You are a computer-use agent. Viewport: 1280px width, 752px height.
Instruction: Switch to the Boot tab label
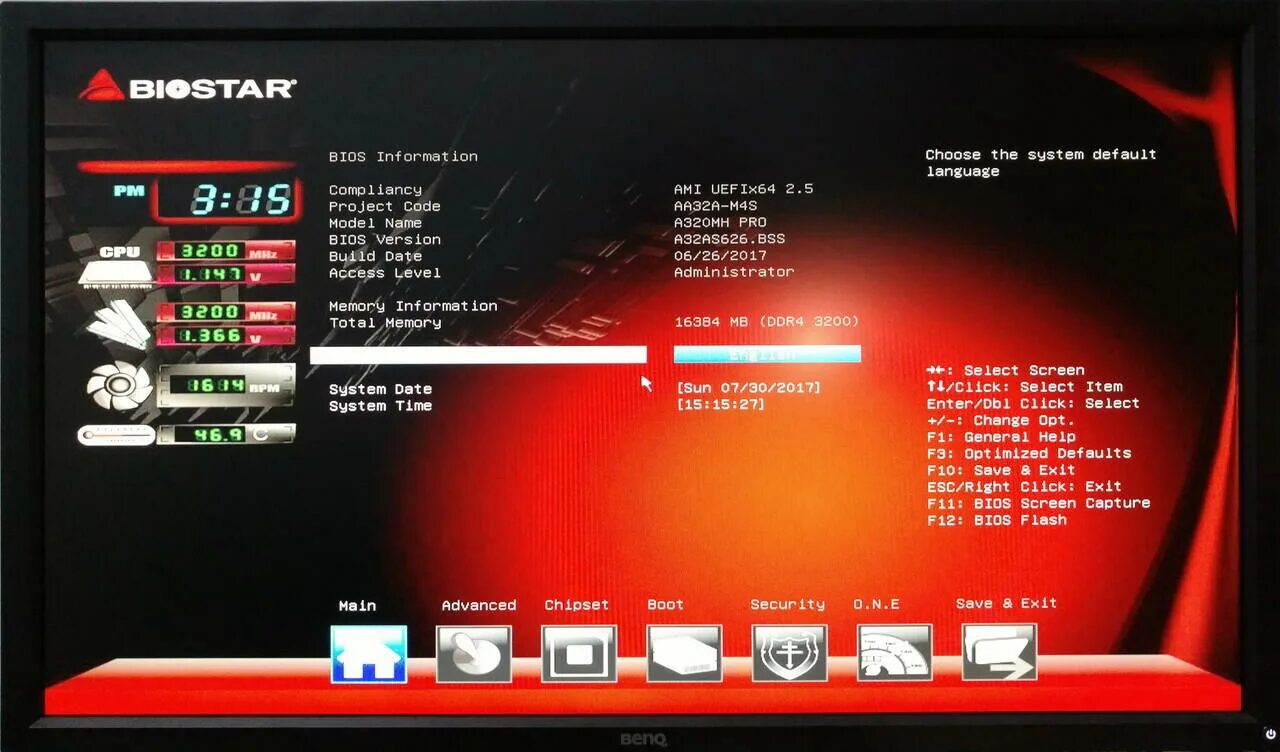click(665, 604)
